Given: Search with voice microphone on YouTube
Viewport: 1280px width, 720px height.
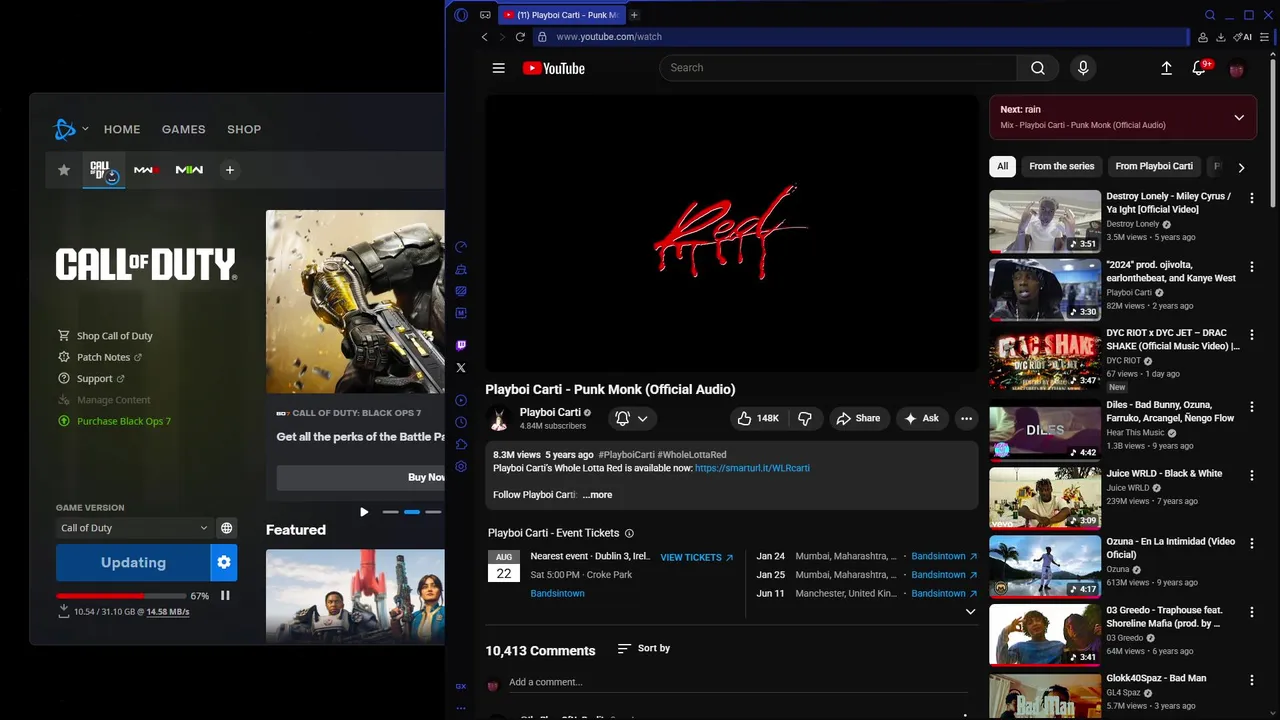Looking at the screenshot, I should tap(1083, 68).
